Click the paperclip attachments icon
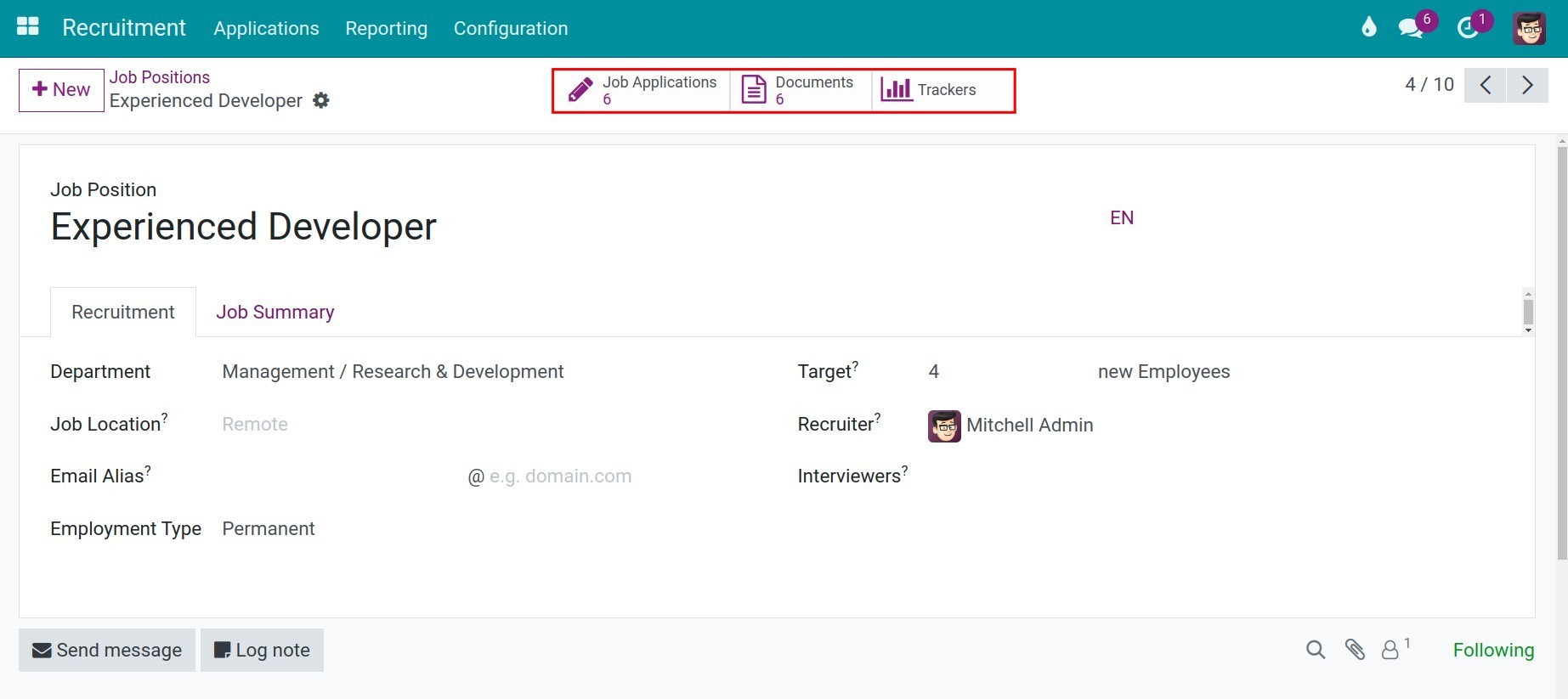 pyautogui.click(x=1355, y=651)
